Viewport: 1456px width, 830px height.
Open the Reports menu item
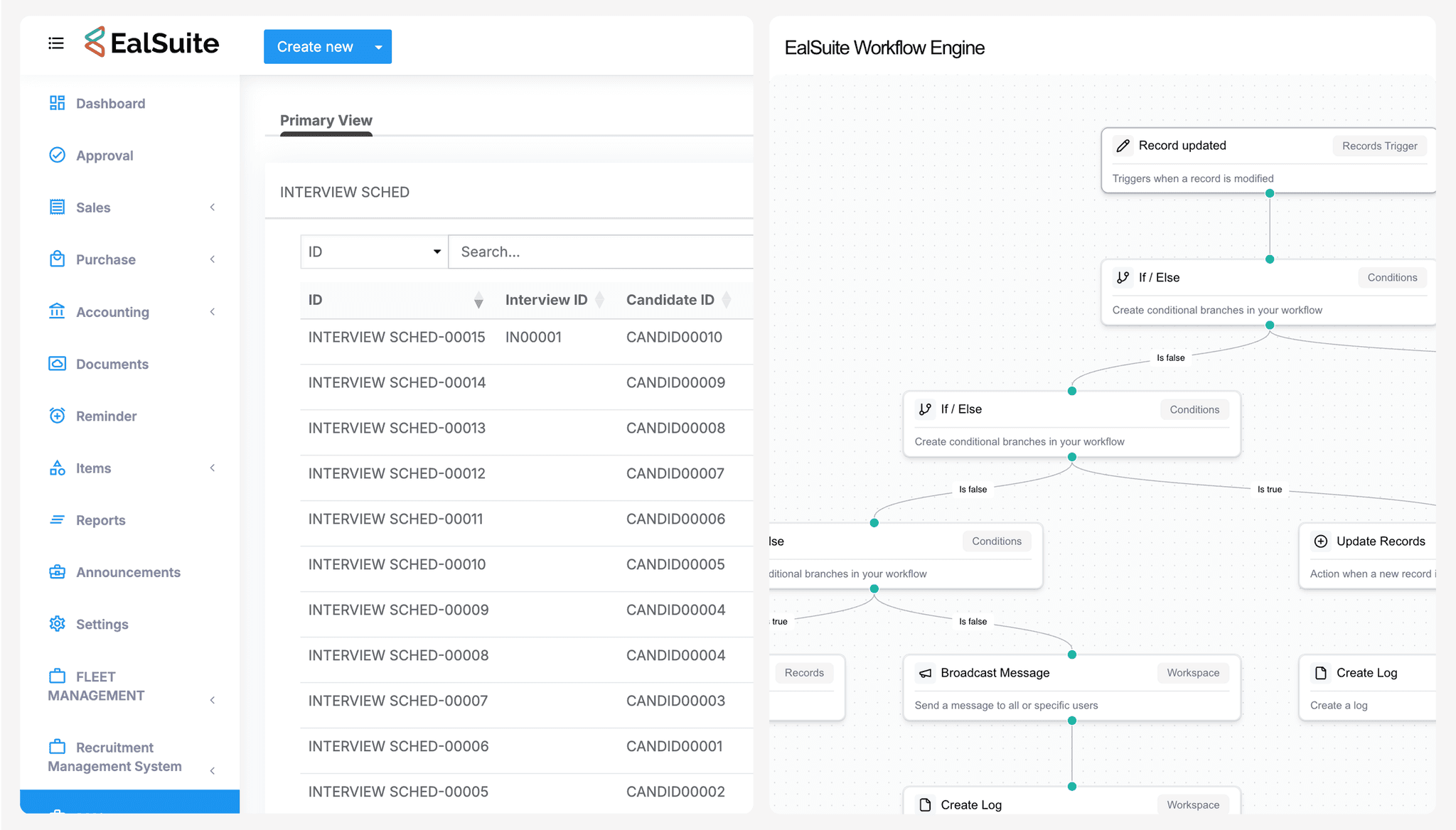pos(100,520)
